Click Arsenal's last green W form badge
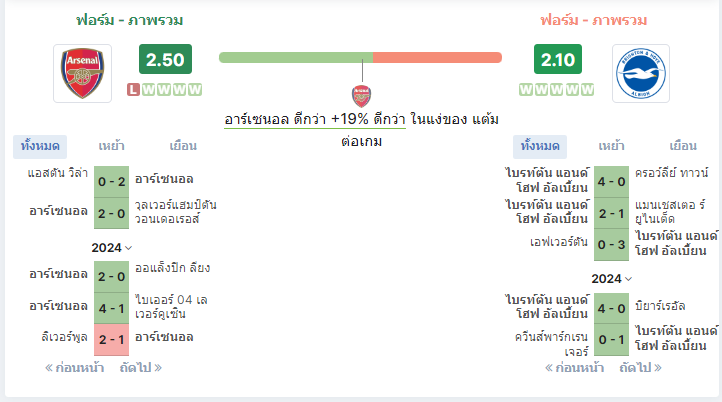This screenshot has width=722, height=402. click(195, 89)
